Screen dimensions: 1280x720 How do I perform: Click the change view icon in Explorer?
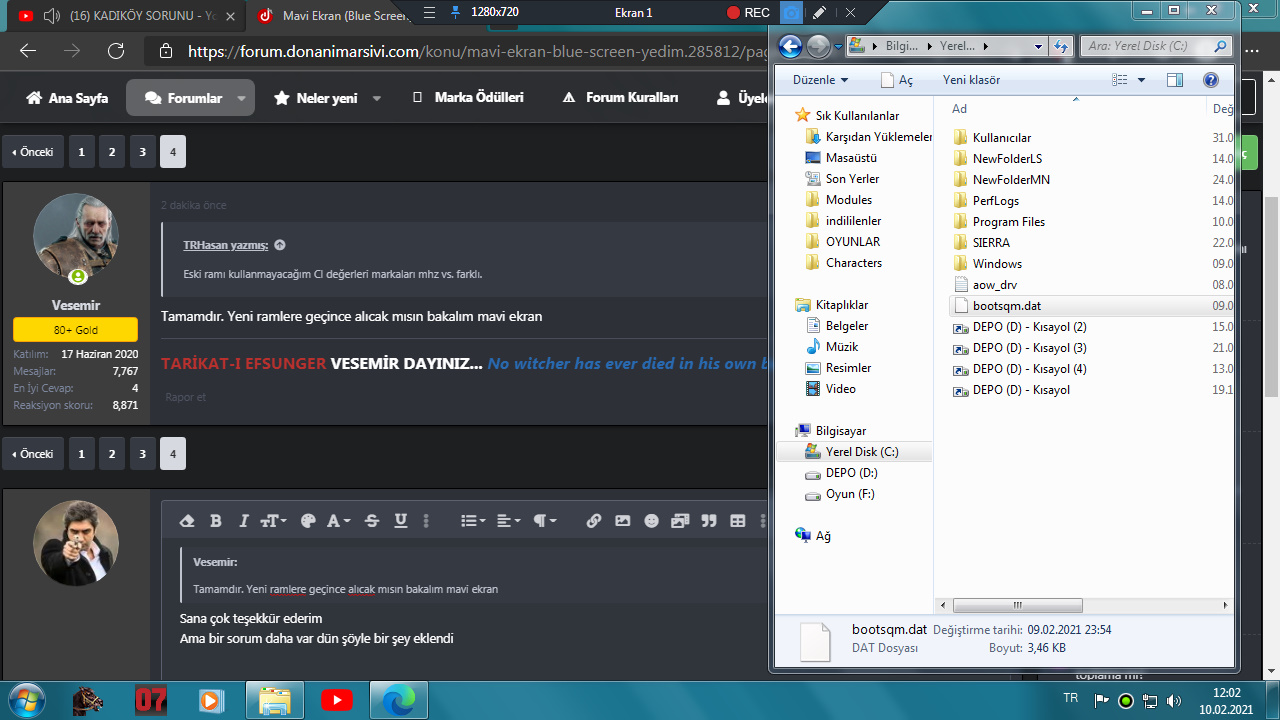point(1120,80)
